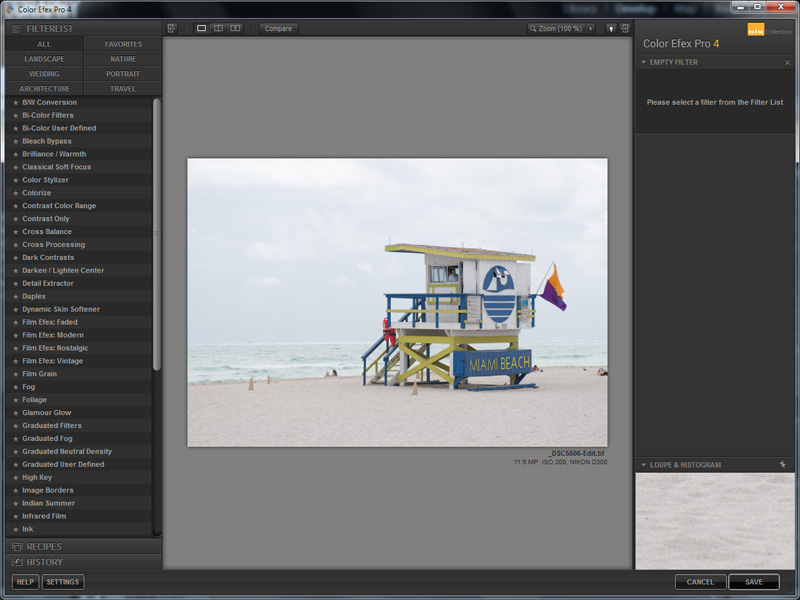Toggle the Detail Extractor favorite star
800x600 pixels.
coord(16,284)
